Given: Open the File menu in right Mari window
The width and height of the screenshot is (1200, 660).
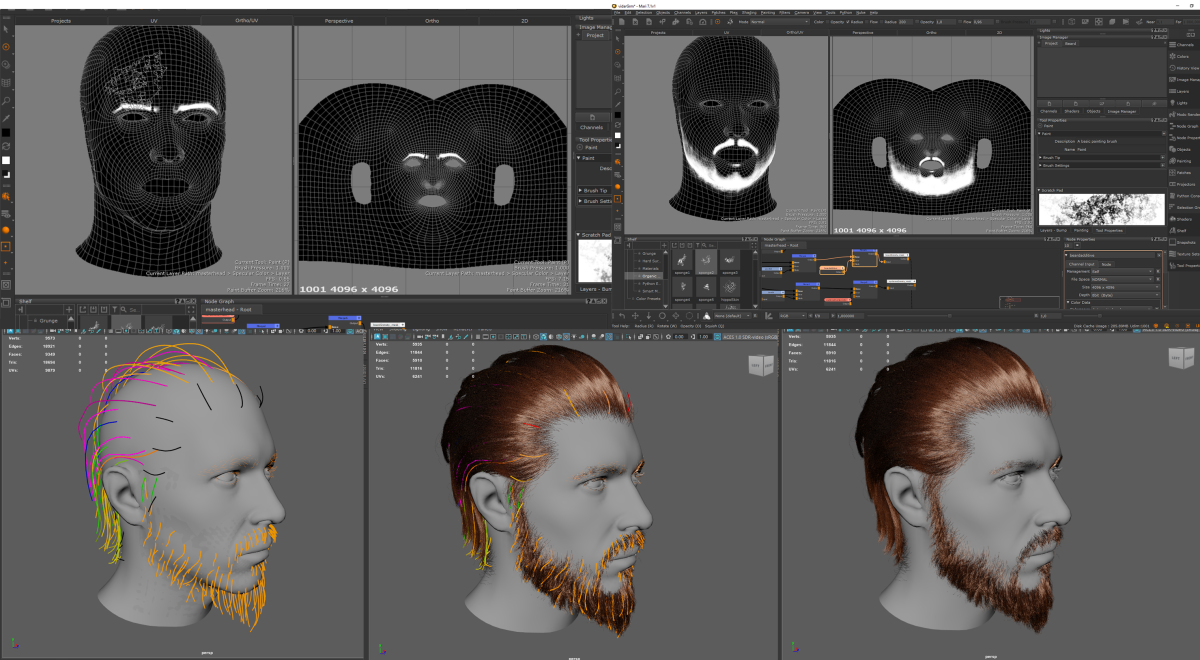Looking at the screenshot, I should pyautogui.click(x=616, y=12).
